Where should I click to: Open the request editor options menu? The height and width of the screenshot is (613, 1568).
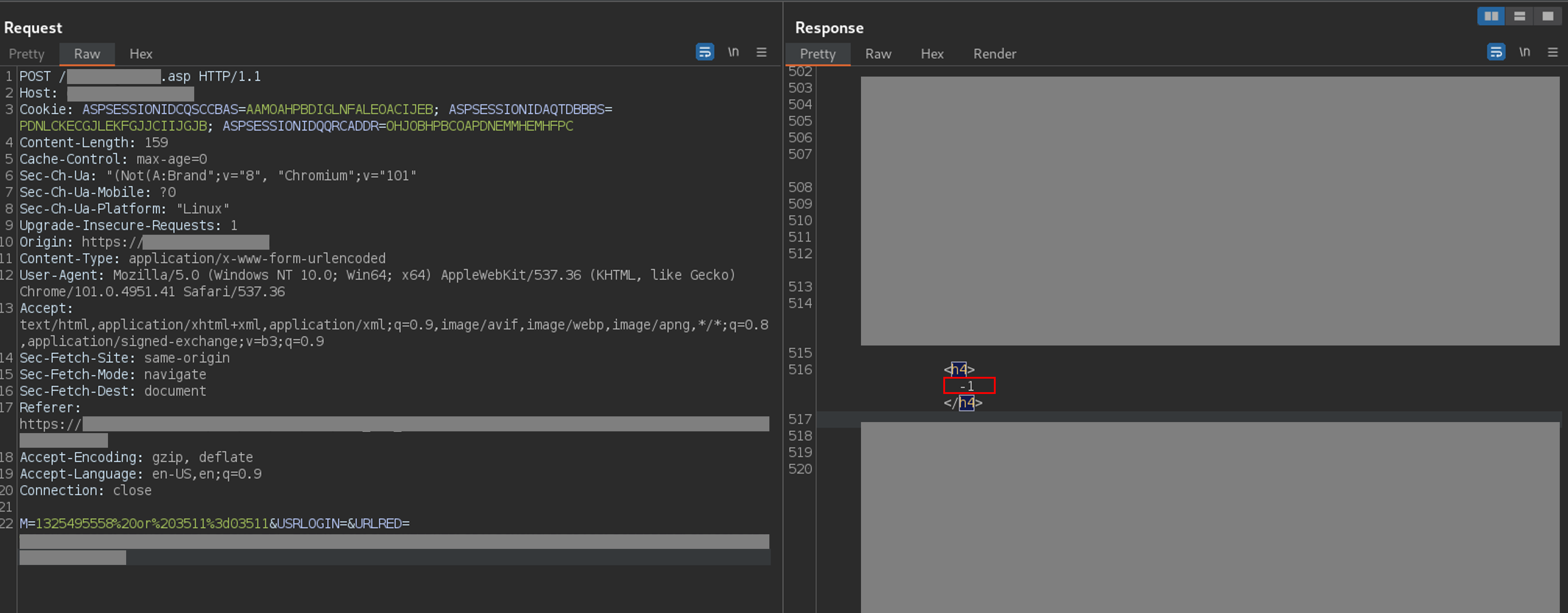tap(762, 52)
